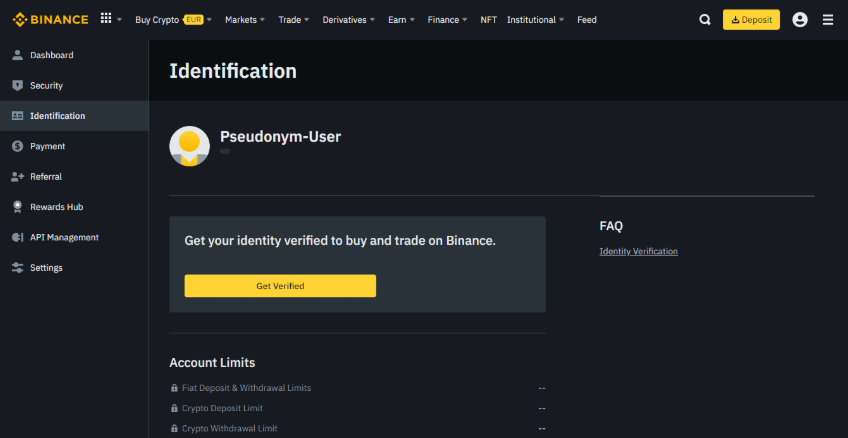Image resolution: width=848 pixels, height=438 pixels.
Task: Expand the Derivatives dropdown
Action: tap(348, 19)
